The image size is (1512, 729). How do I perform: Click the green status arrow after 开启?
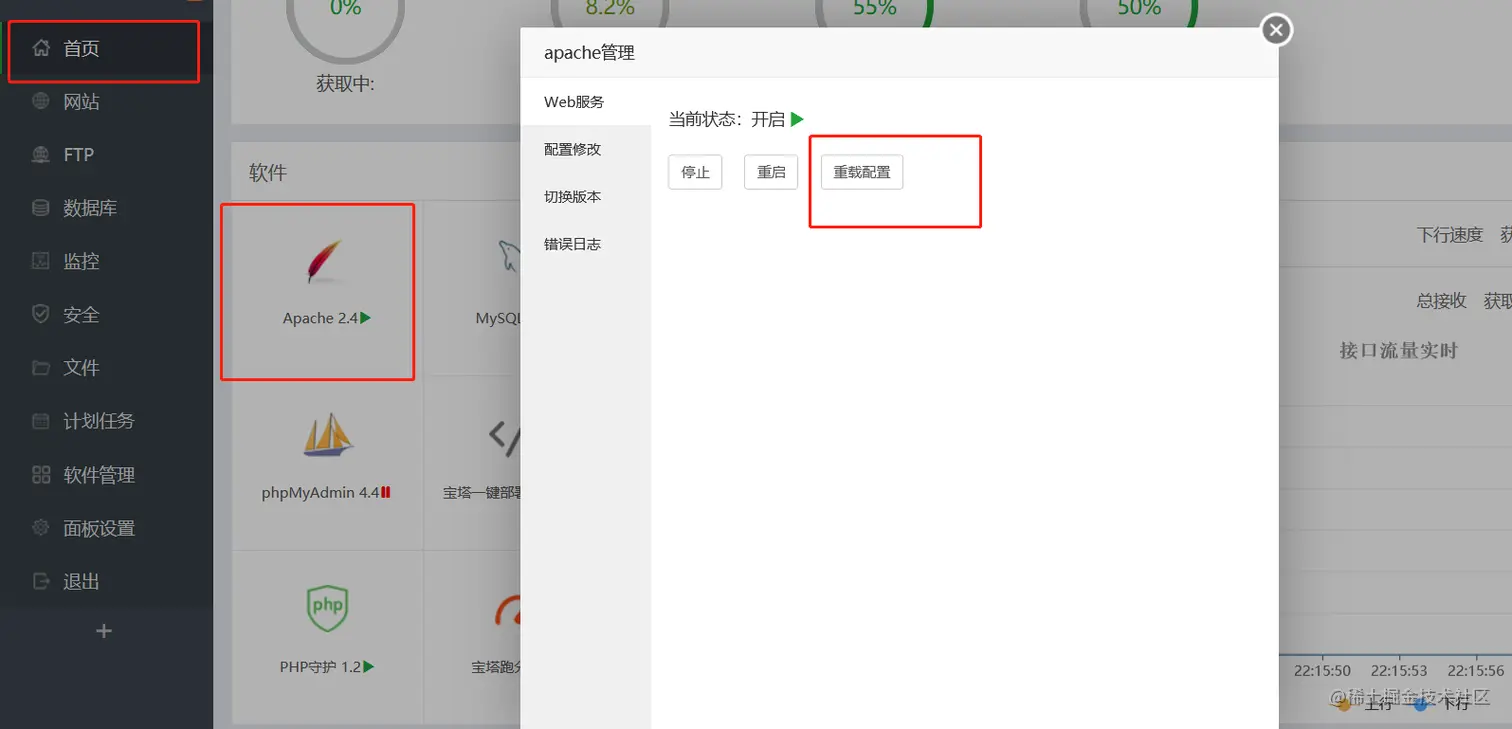click(797, 119)
